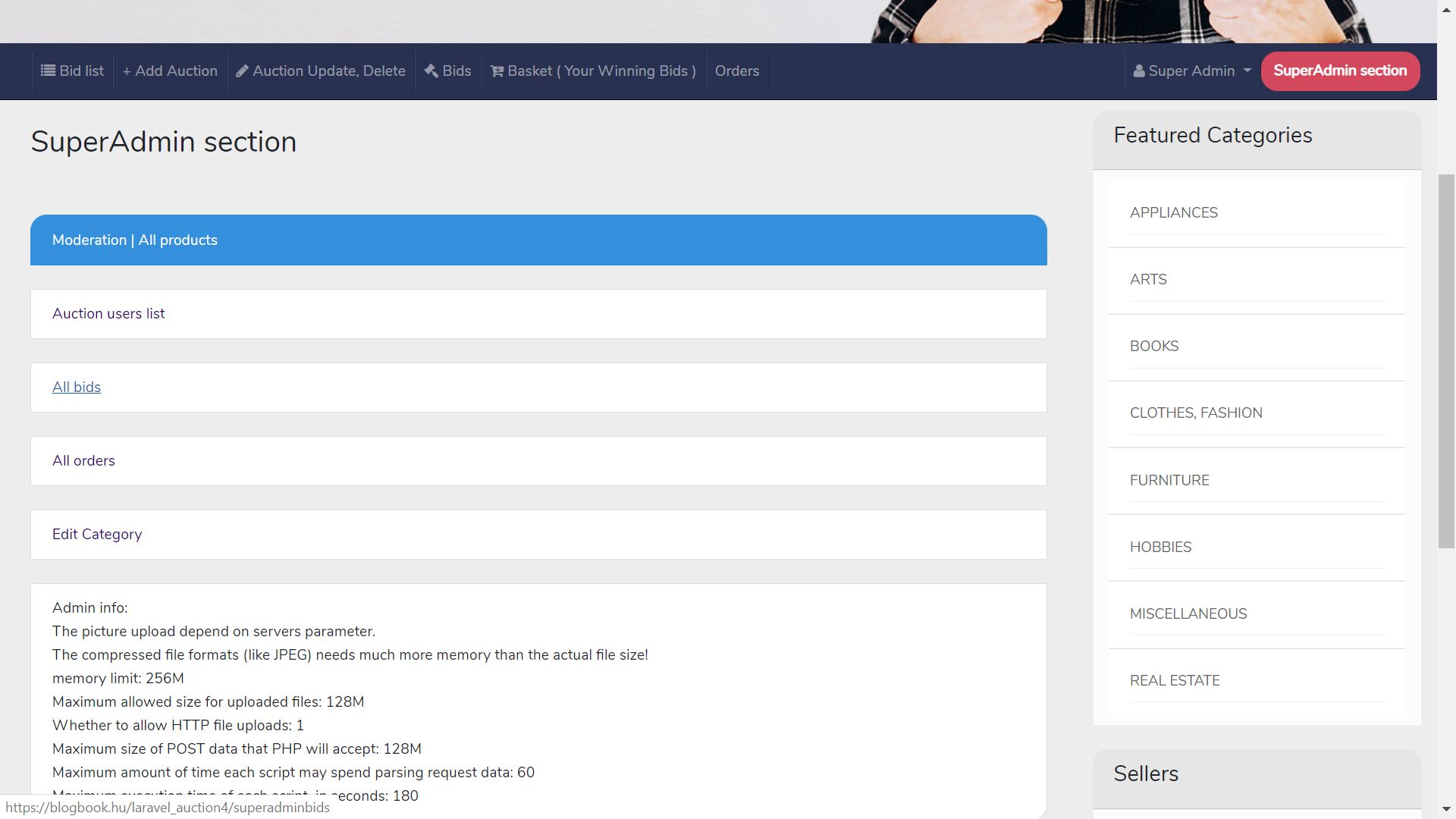Click the gavel icon beside Bids
Image resolution: width=1456 pixels, height=819 pixels.
431,71
